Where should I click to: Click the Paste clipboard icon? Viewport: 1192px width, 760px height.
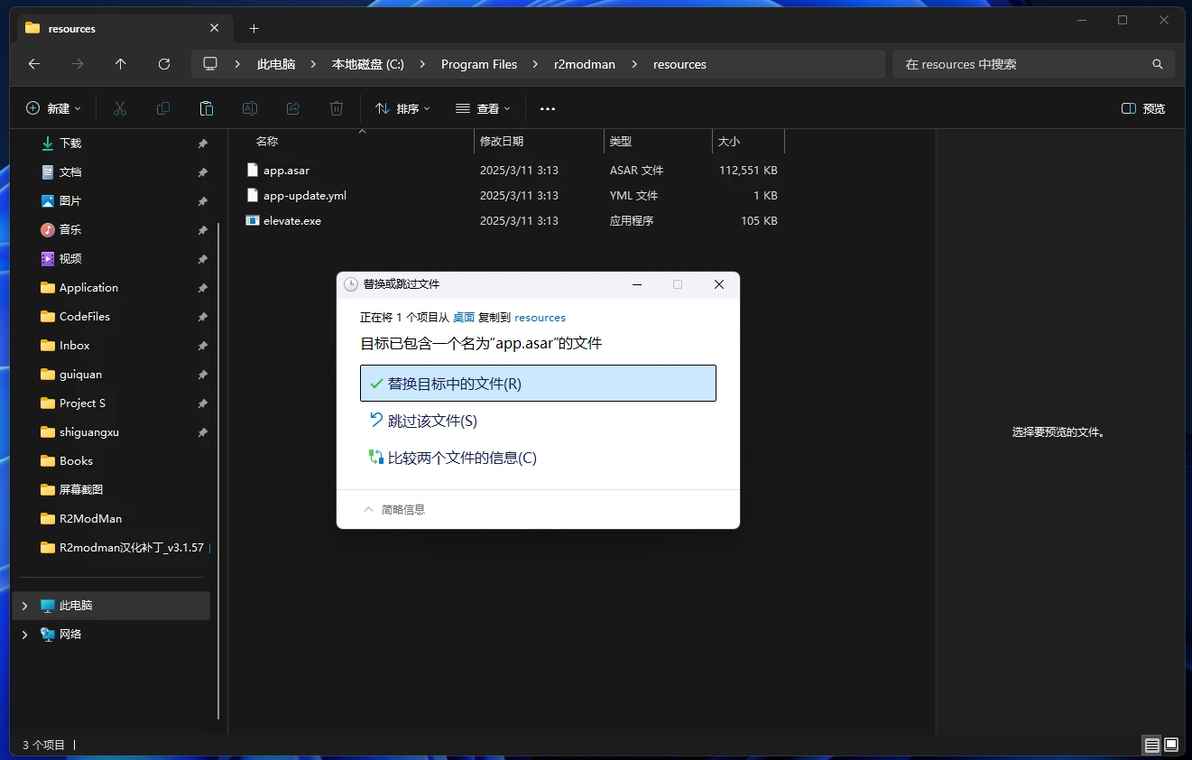click(206, 109)
